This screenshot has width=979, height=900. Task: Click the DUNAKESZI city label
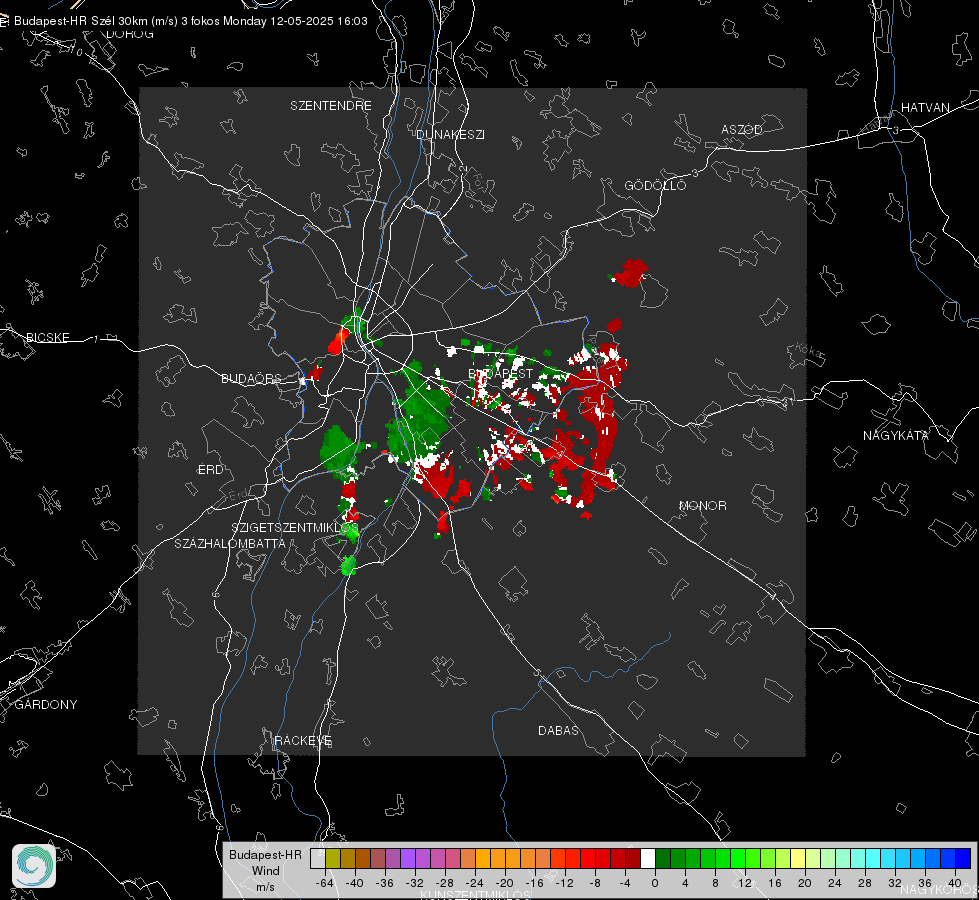(450, 134)
